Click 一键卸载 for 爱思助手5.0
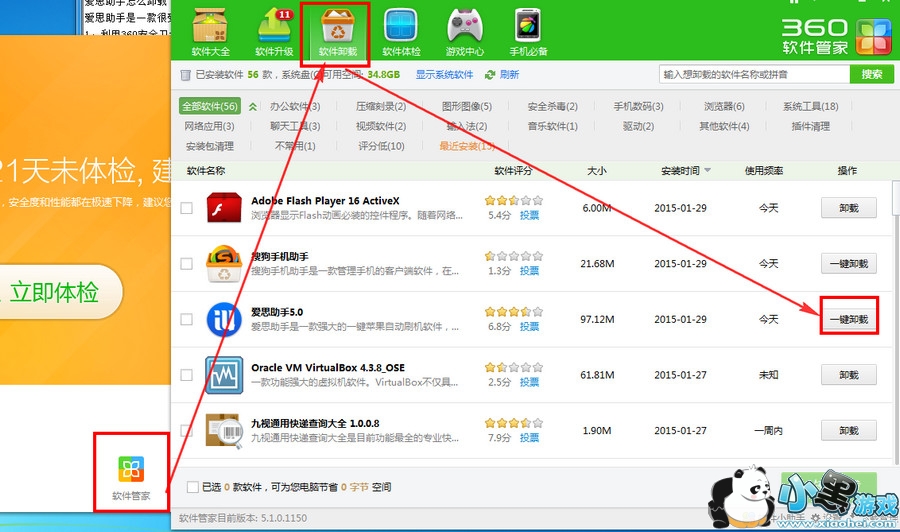Viewport: 900px width, 532px height. click(x=849, y=319)
